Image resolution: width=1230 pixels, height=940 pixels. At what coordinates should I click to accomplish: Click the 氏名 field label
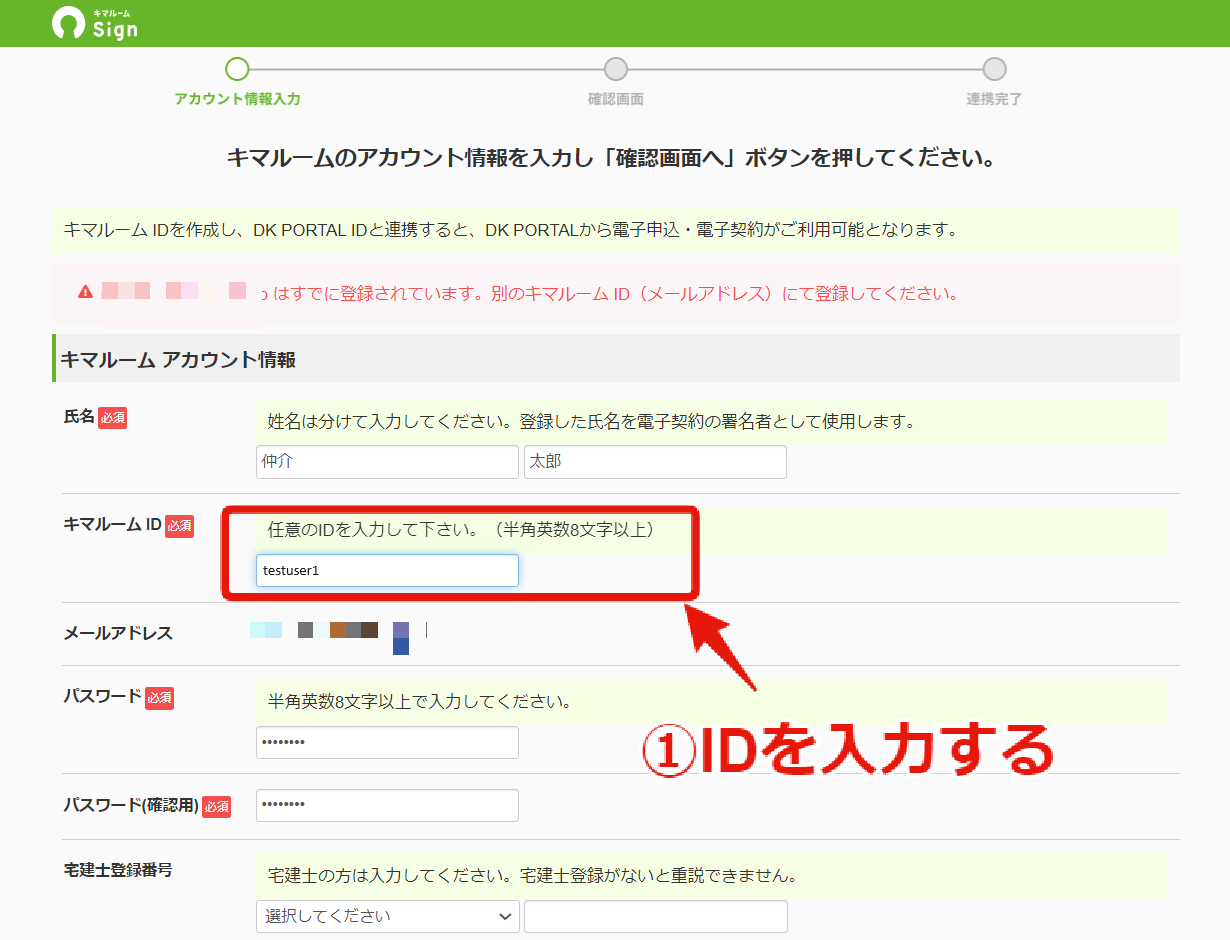78,418
